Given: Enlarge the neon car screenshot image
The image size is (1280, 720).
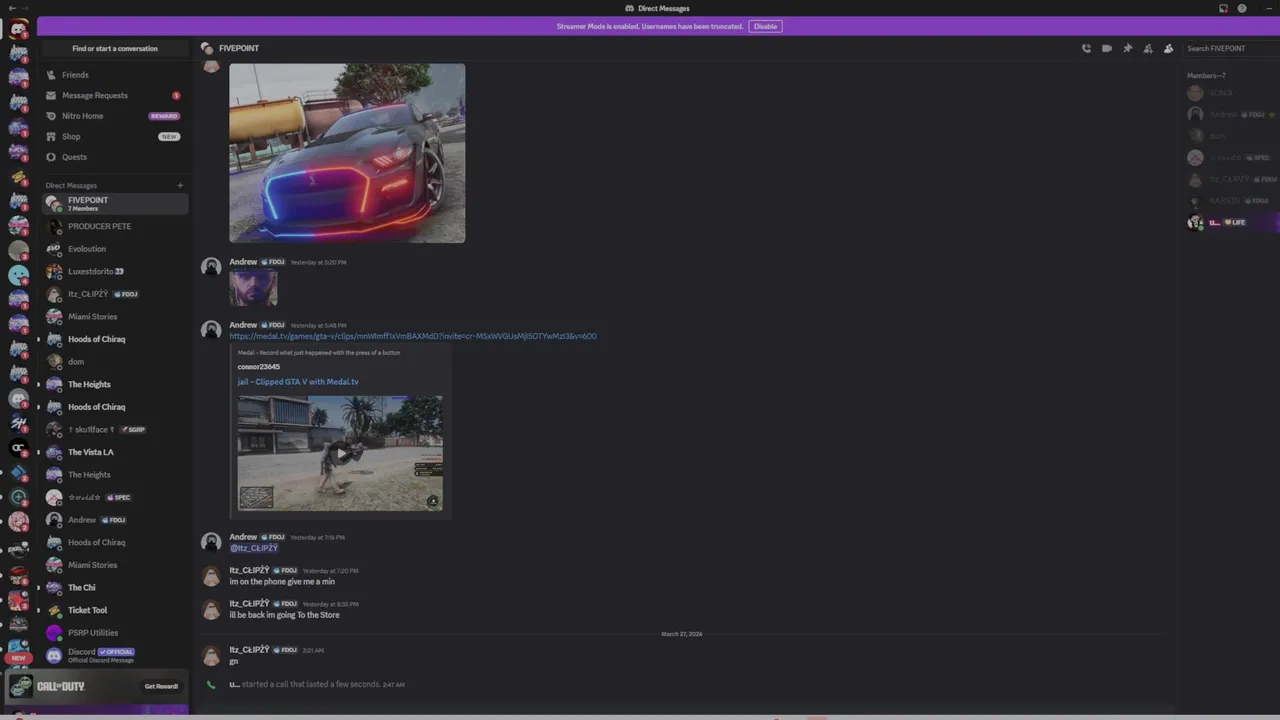Looking at the screenshot, I should click(347, 153).
